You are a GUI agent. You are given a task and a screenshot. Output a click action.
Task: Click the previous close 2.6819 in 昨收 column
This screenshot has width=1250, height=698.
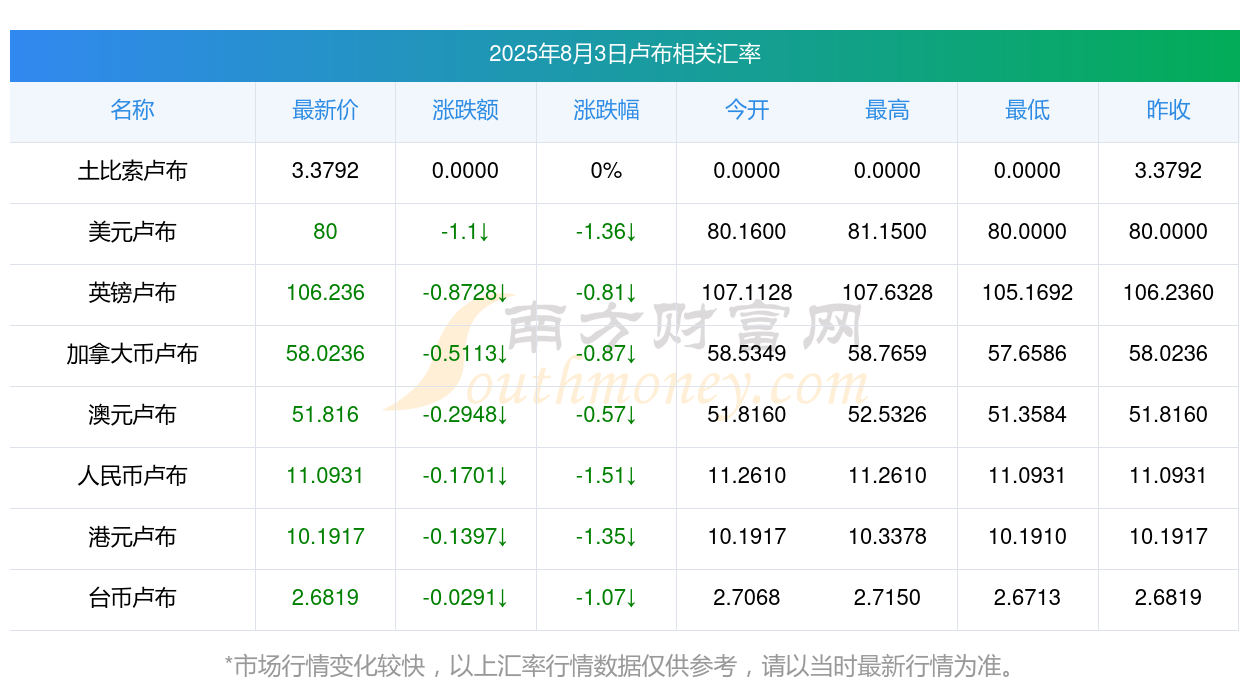pyautogui.click(x=1168, y=598)
